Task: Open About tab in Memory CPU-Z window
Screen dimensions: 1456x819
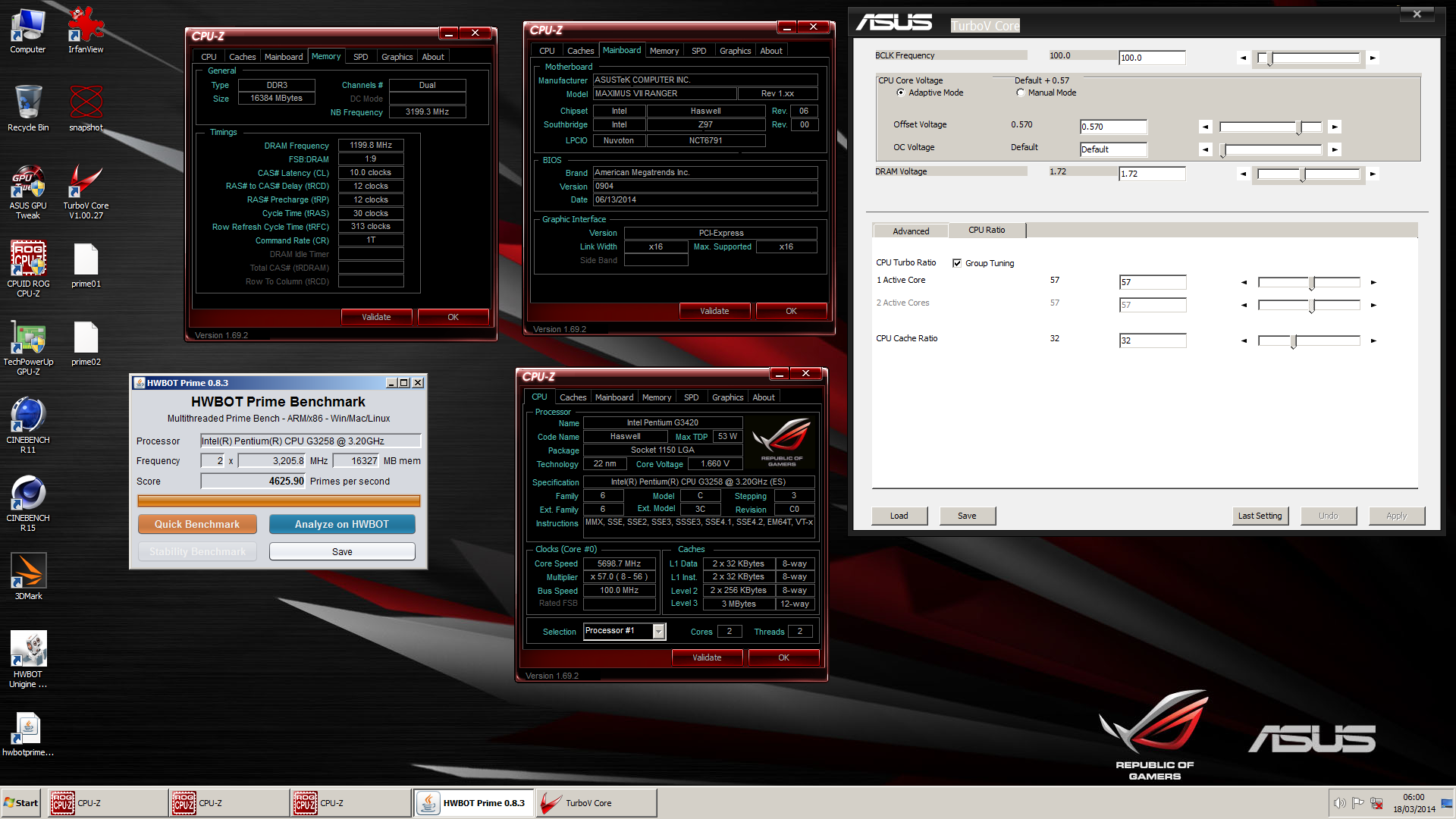Action: pos(433,57)
